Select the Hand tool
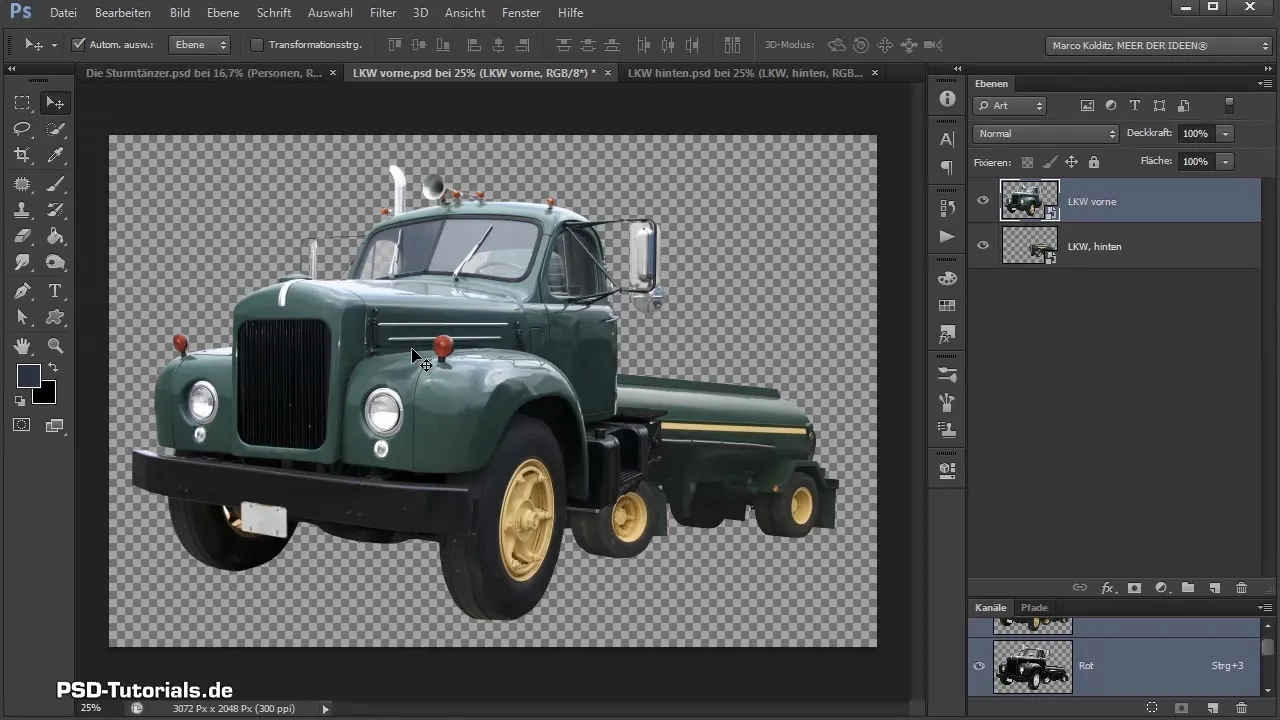 pyautogui.click(x=22, y=346)
